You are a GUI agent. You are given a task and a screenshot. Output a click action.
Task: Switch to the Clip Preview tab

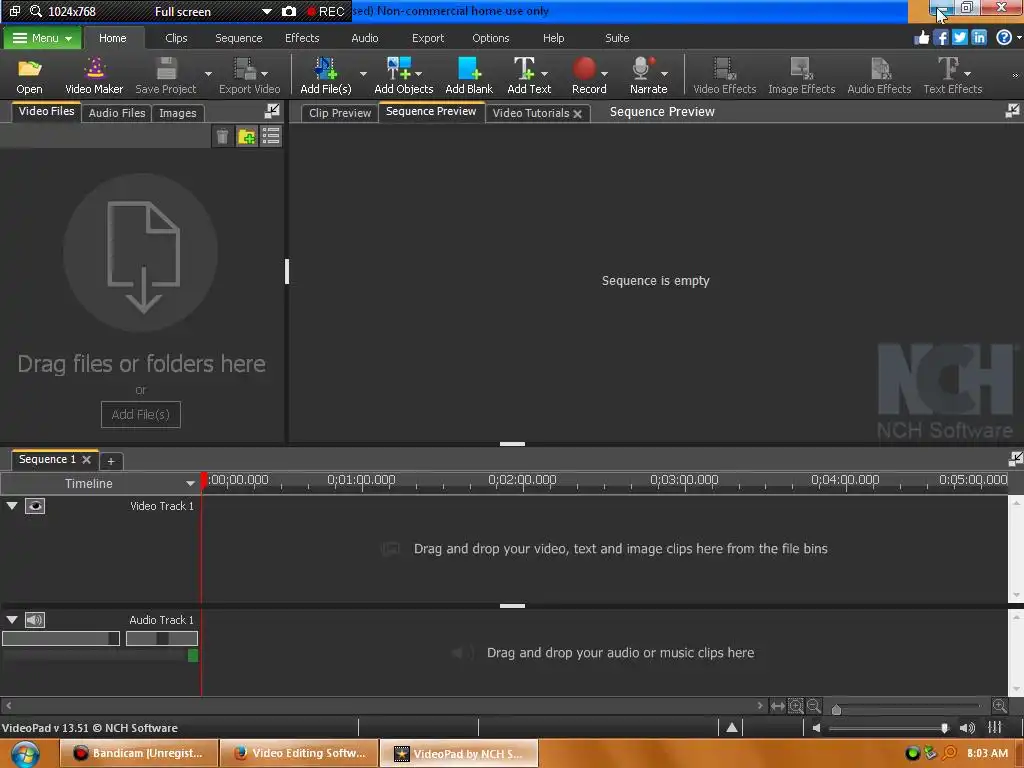tap(340, 113)
